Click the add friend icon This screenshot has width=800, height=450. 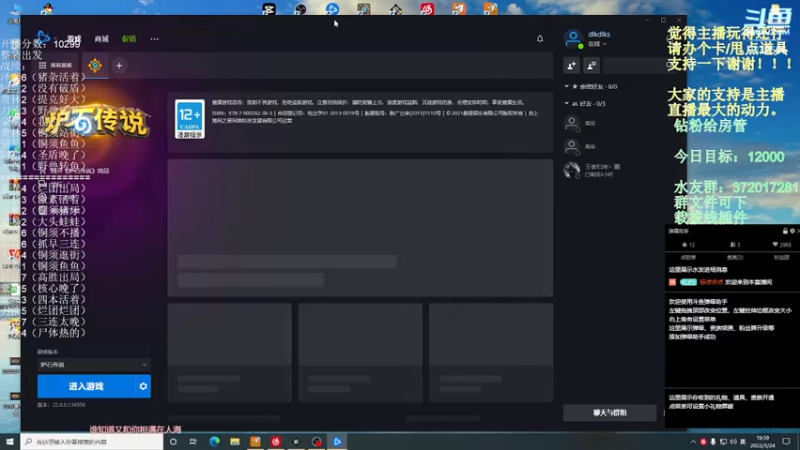[x=571, y=65]
